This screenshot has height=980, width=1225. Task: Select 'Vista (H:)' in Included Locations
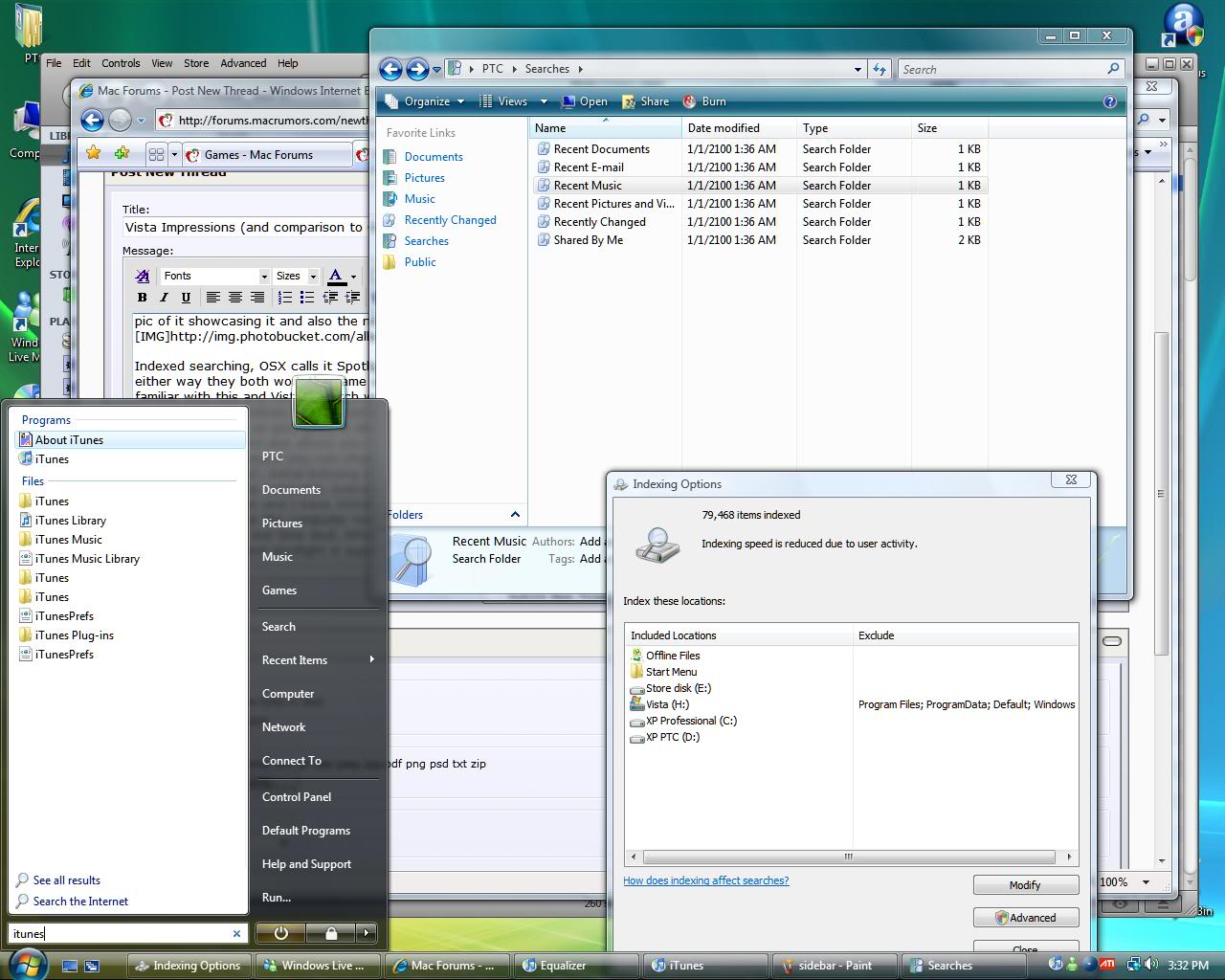click(667, 704)
